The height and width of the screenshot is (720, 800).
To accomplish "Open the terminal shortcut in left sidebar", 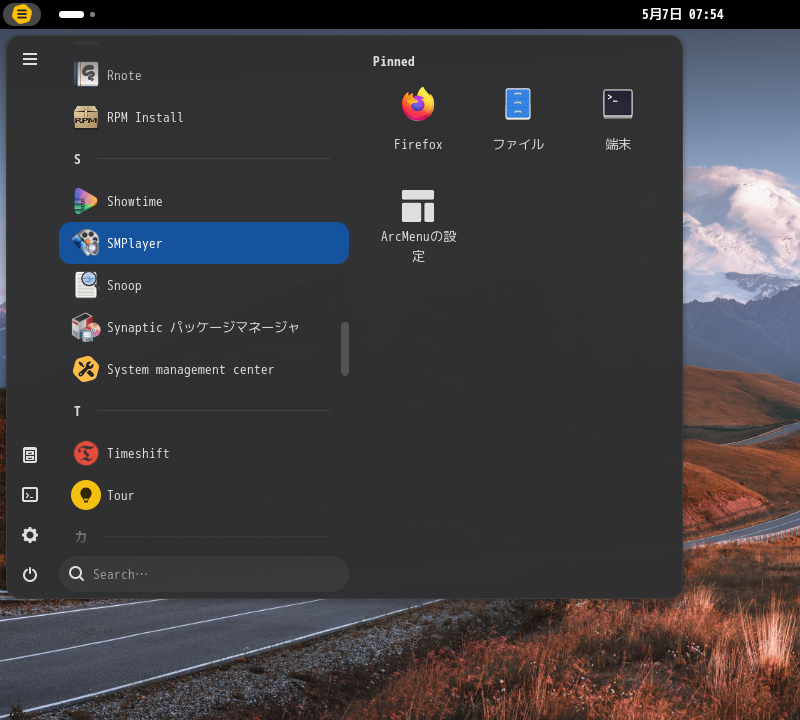I will point(30,494).
